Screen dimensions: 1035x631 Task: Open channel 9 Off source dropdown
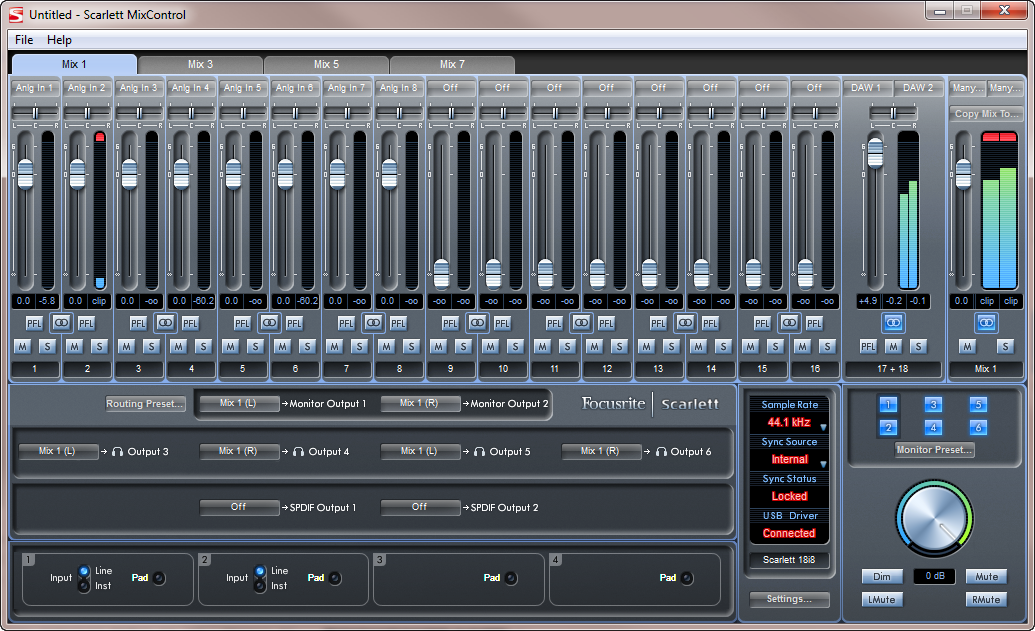[x=450, y=88]
